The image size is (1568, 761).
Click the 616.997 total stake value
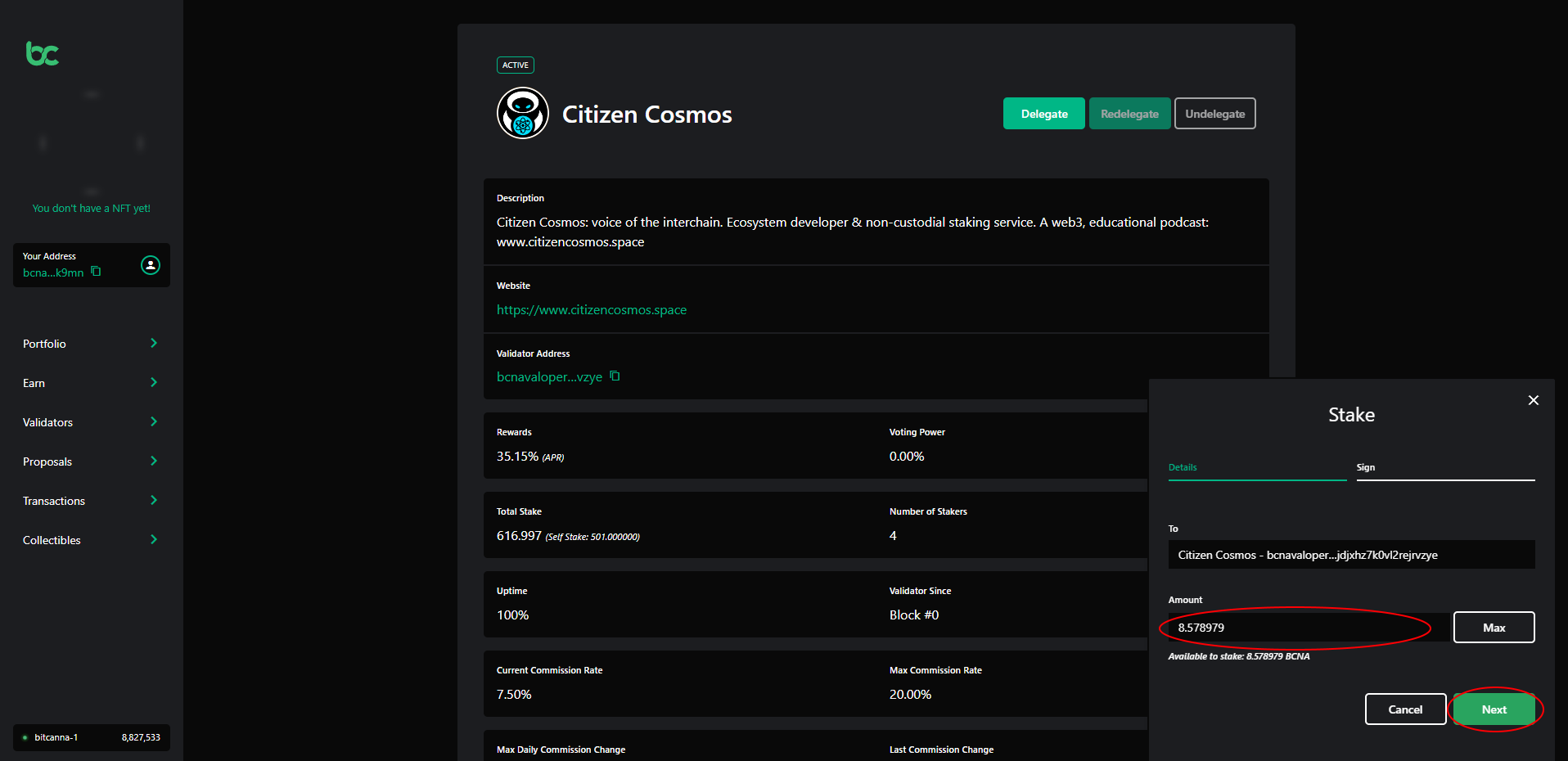[519, 535]
